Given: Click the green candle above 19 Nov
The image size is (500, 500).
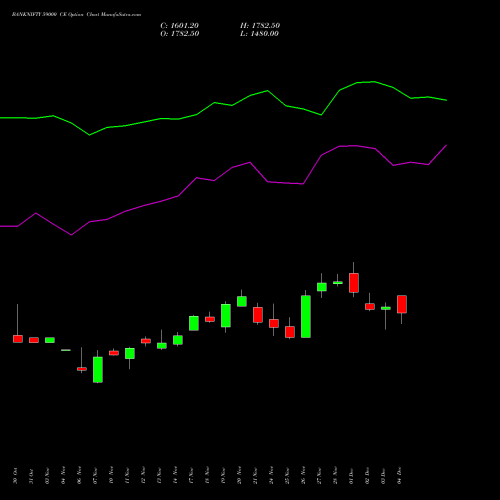Looking at the screenshot, I should [226, 315].
